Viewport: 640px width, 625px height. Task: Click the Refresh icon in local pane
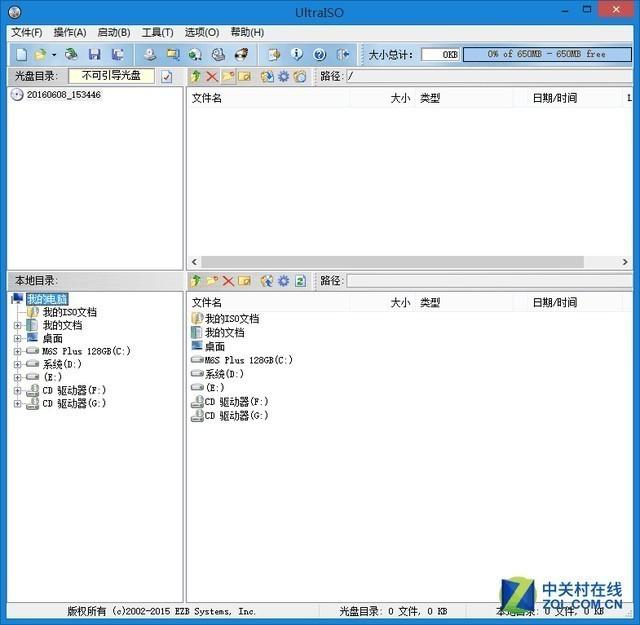pos(300,281)
